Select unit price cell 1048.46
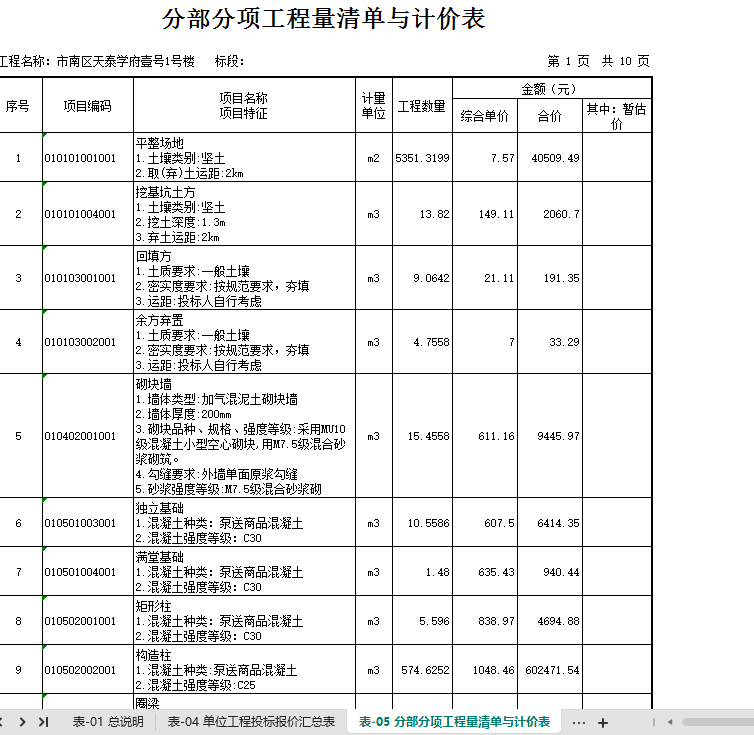This screenshot has height=735, width=754. [x=485, y=670]
